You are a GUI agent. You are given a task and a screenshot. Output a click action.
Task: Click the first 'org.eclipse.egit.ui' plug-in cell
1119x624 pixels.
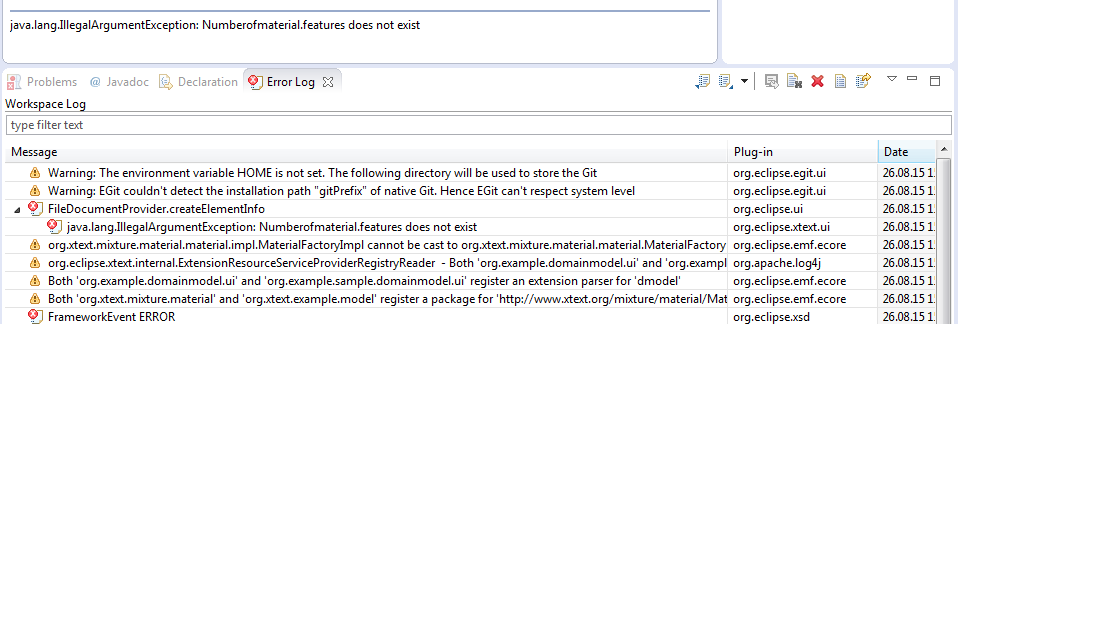[779, 173]
